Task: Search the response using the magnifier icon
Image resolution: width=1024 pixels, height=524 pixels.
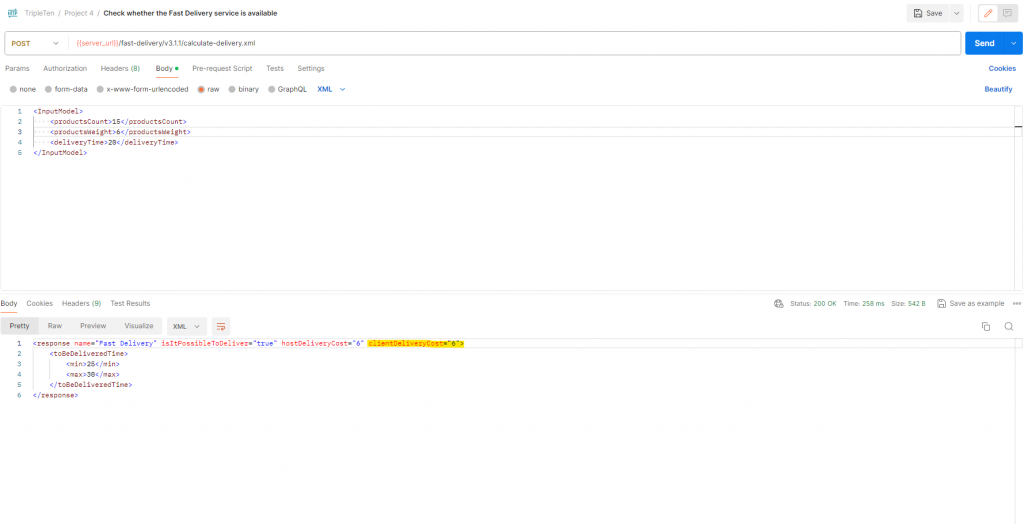Action: click(x=1009, y=326)
